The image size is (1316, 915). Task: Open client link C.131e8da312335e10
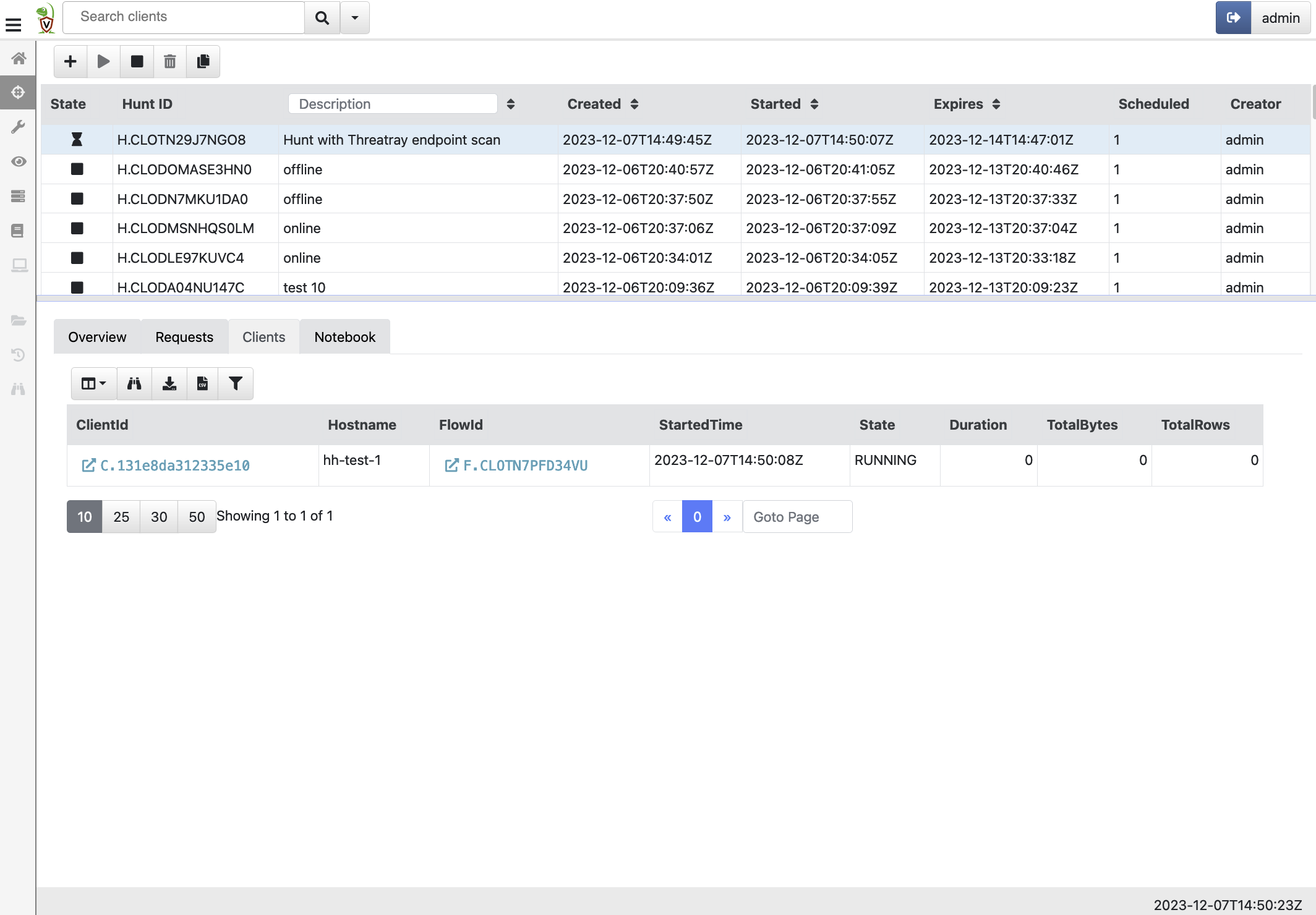tap(166, 466)
